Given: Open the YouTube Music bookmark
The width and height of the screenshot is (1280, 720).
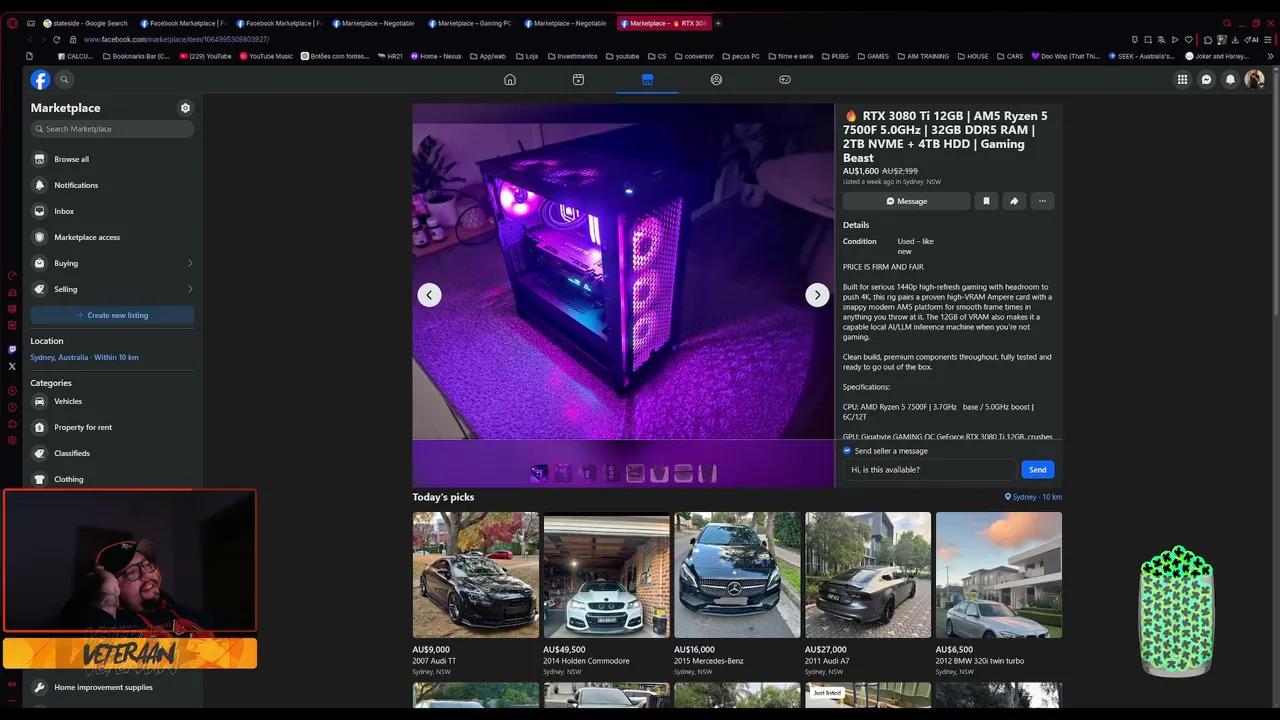Looking at the screenshot, I should 266,56.
